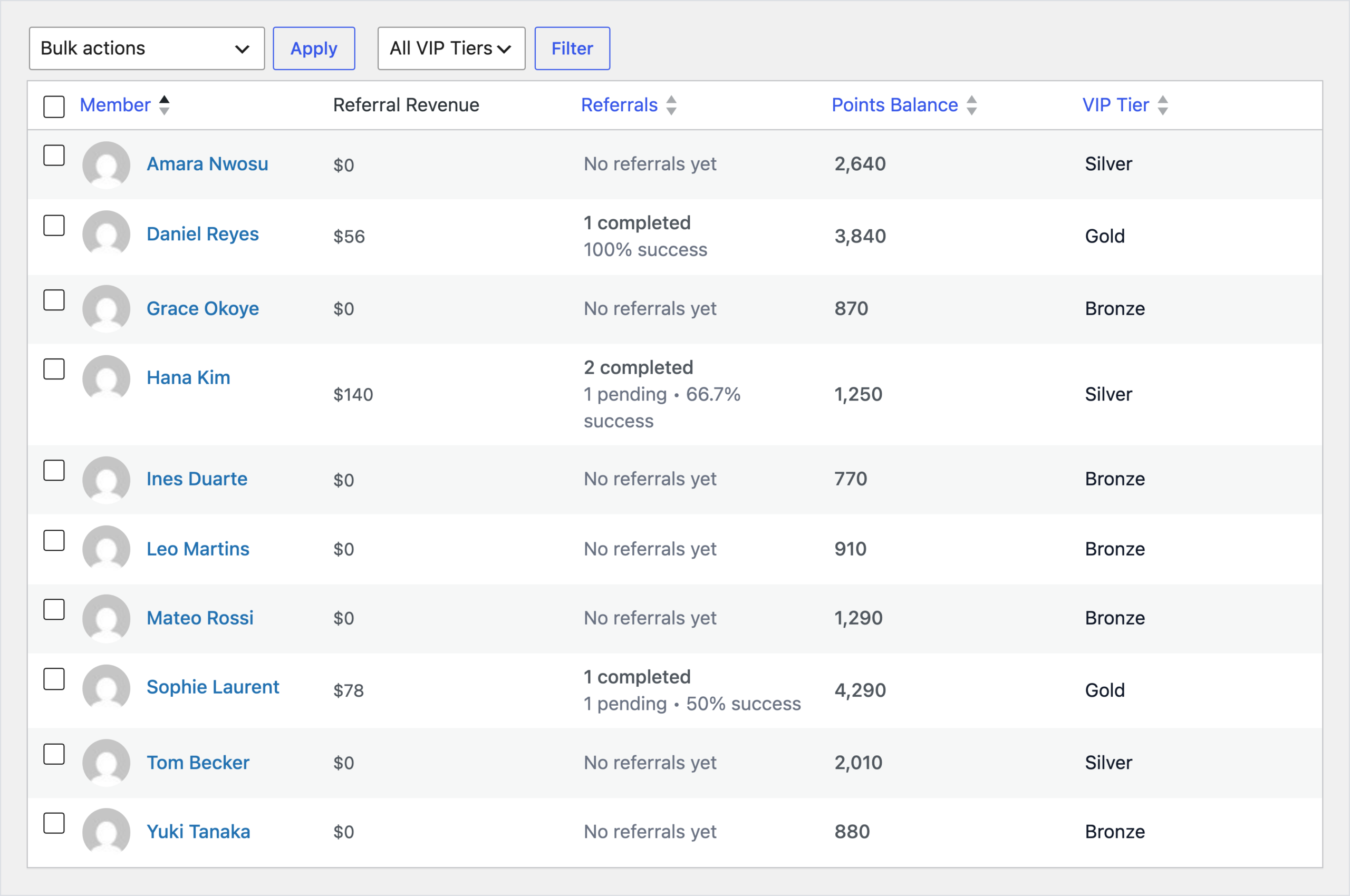Click sort arrows next to Member header
The image size is (1350, 896).
click(164, 105)
